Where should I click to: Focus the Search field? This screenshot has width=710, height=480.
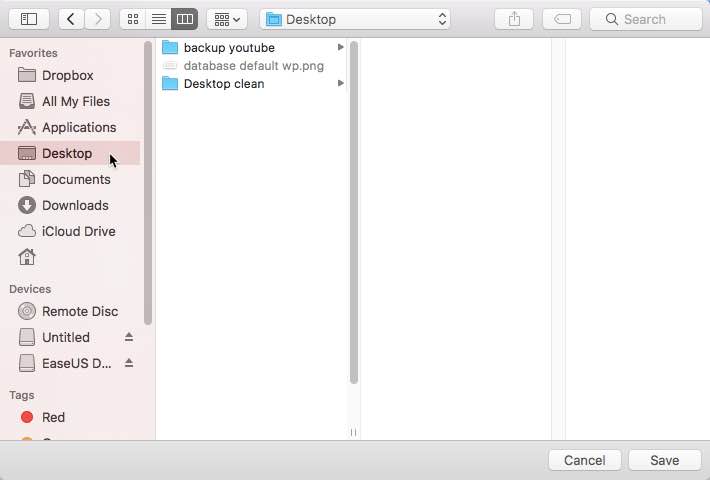click(646, 19)
